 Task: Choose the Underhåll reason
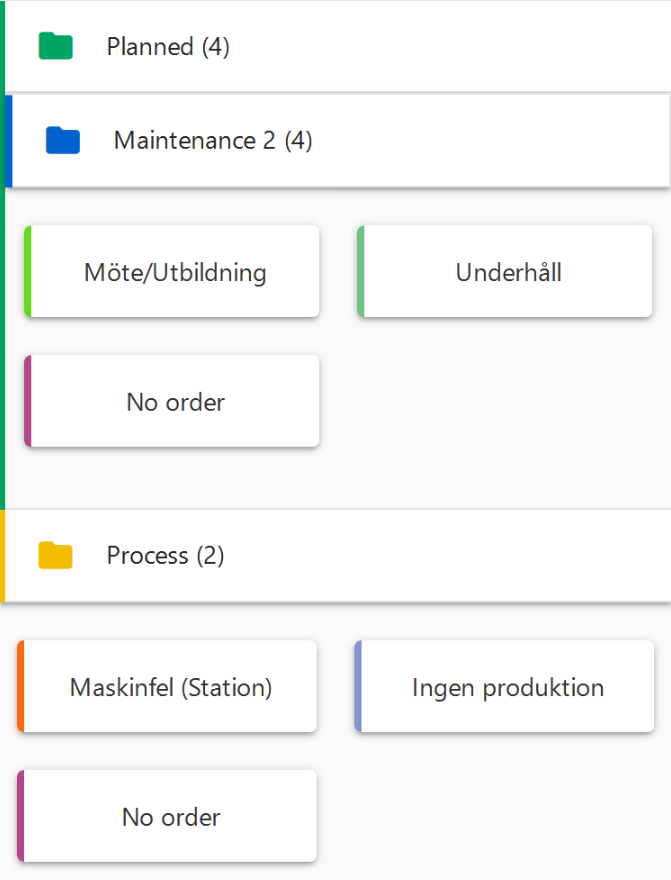click(508, 272)
